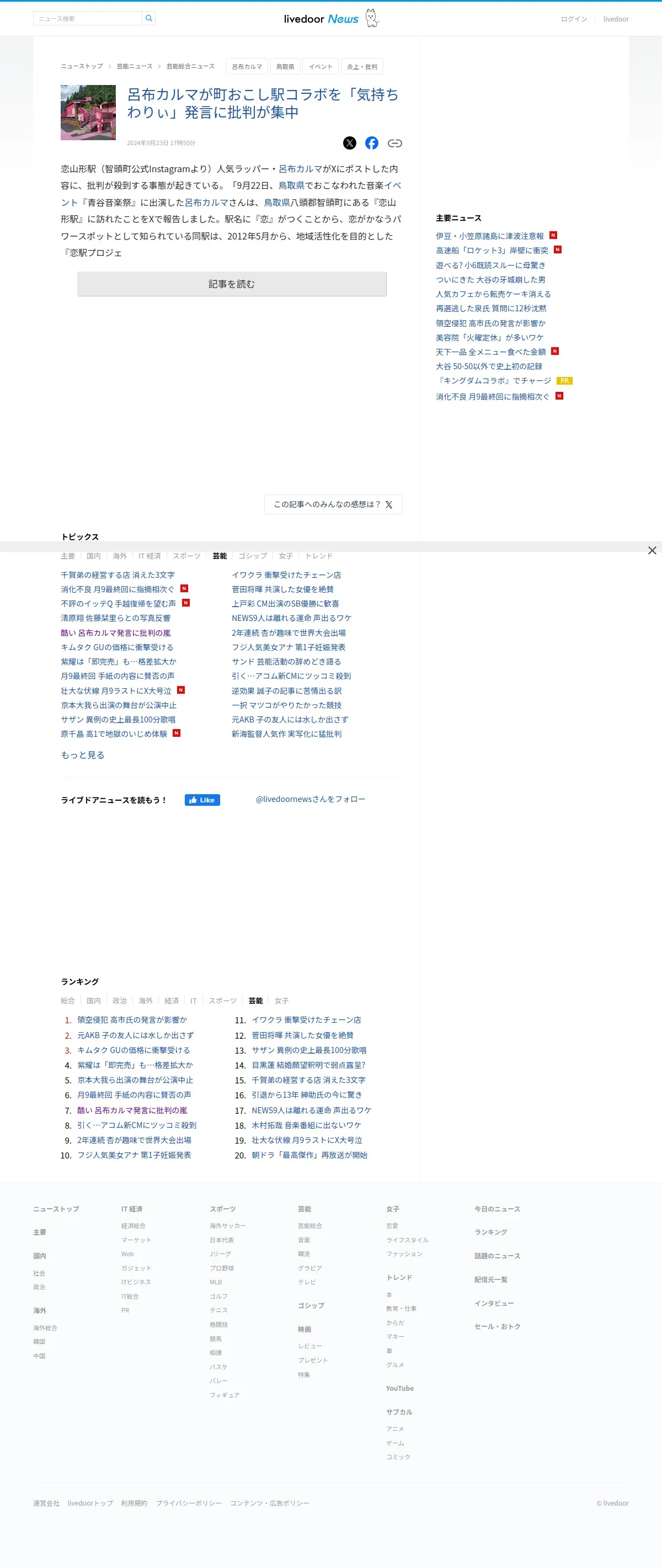Screen dimensions: 662x1568
Task: Open footer link セール・おトク
Action: coord(497,1326)
